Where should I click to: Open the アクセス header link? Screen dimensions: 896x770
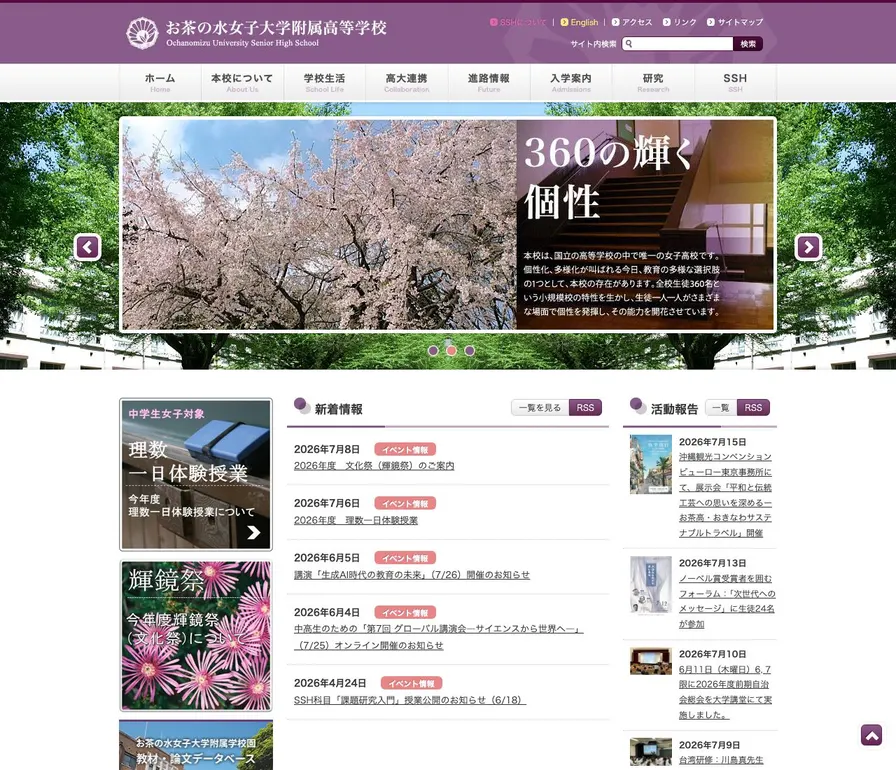tap(632, 22)
